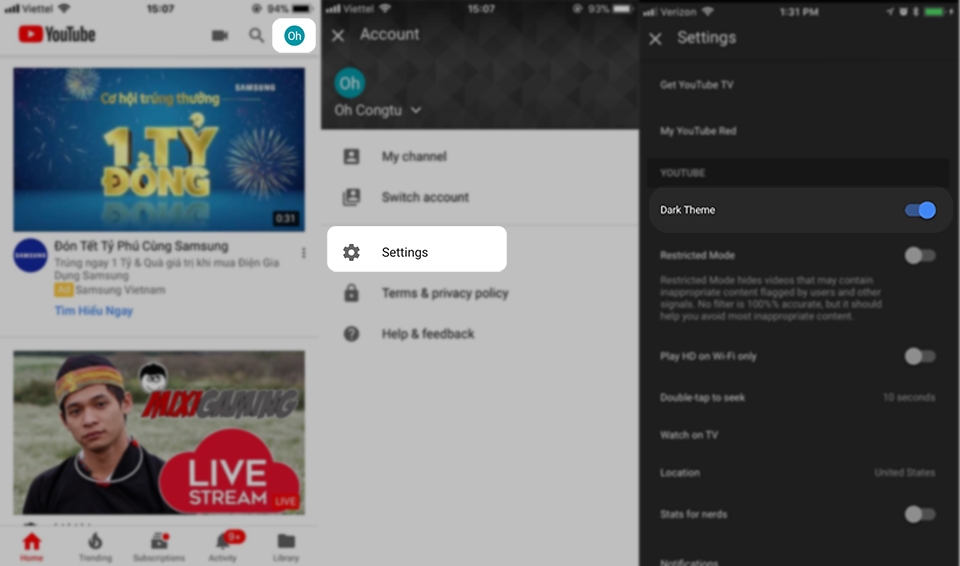Tap the 0:31 duration badge
Screen dimensions: 960x566
(x=286, y=219)
